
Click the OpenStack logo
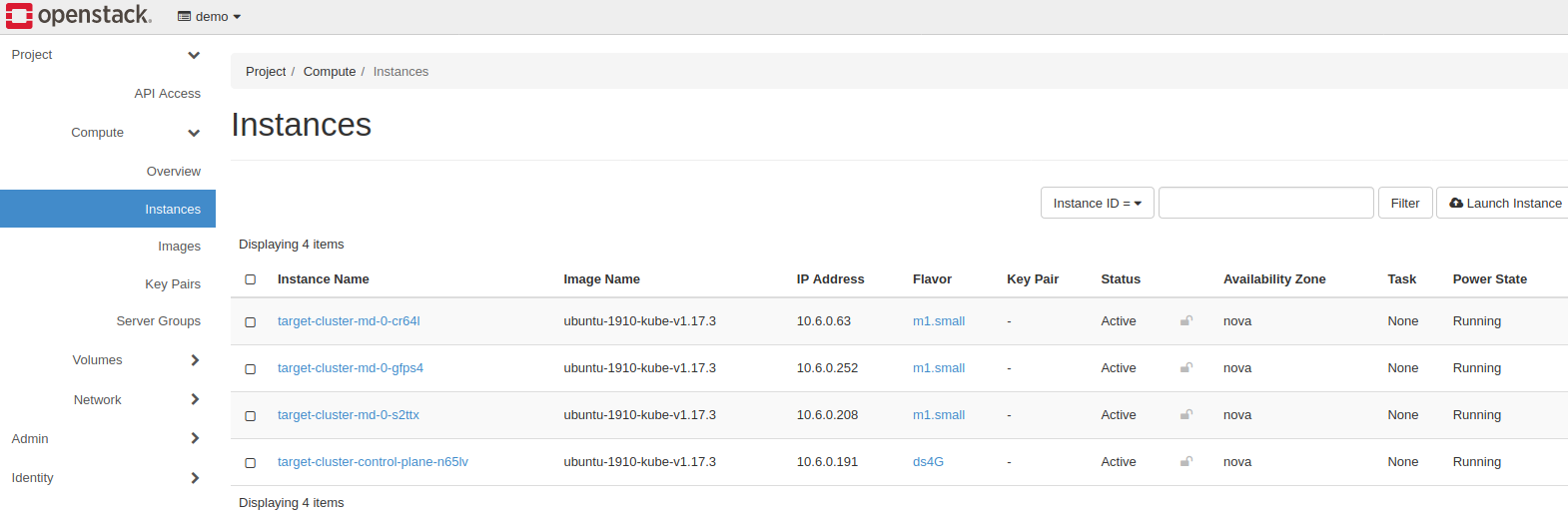(79, 16)
